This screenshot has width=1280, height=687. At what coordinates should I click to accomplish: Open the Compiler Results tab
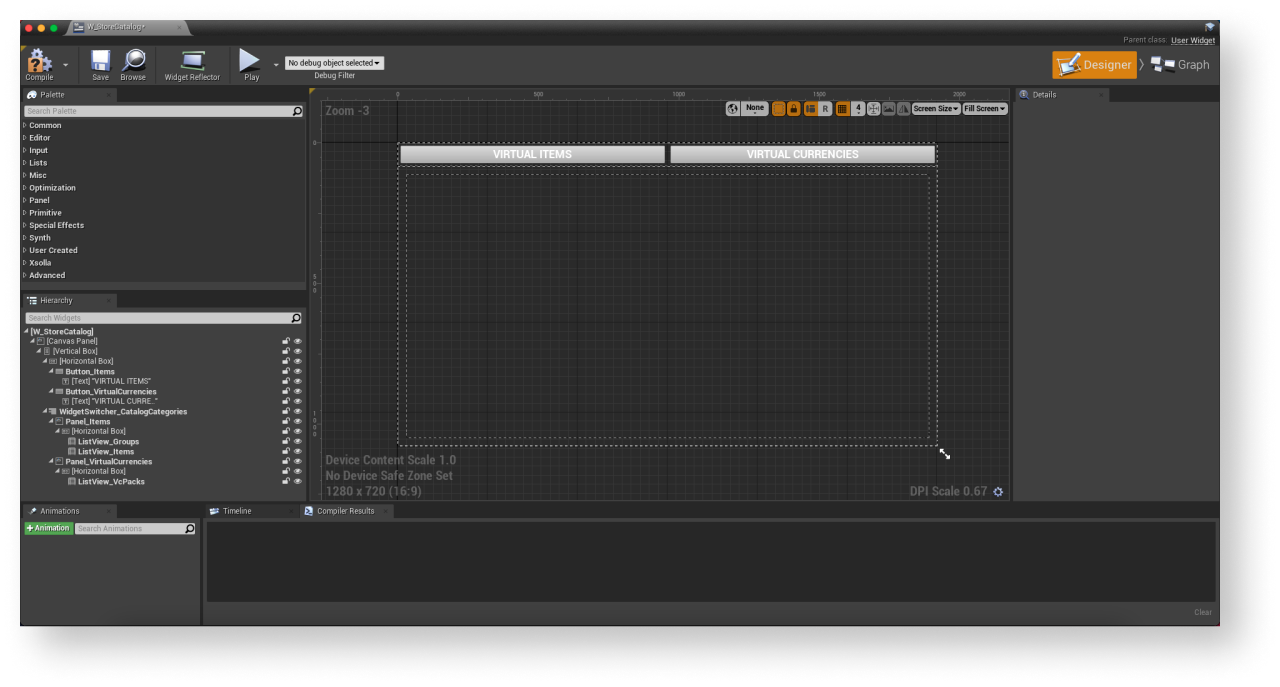coord(345,511)
